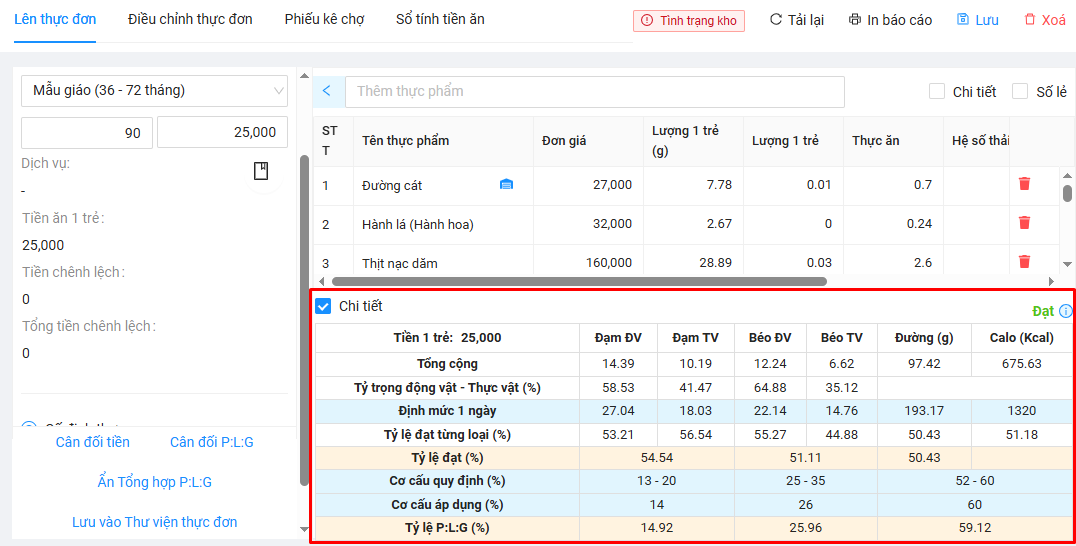Open the Phiếu kê chợ tab
The width and height of the screenshot is (1076, 546).
click(324, 19)
